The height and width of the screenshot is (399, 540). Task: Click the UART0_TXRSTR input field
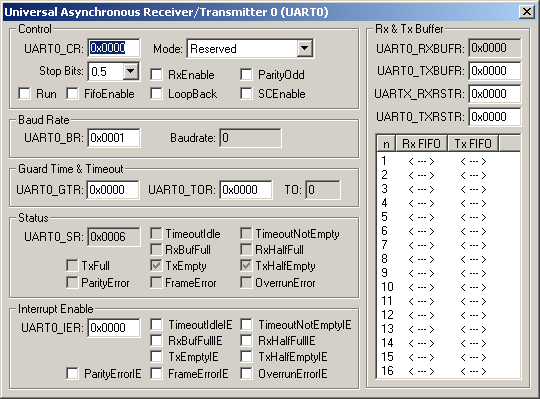point(495,117)
